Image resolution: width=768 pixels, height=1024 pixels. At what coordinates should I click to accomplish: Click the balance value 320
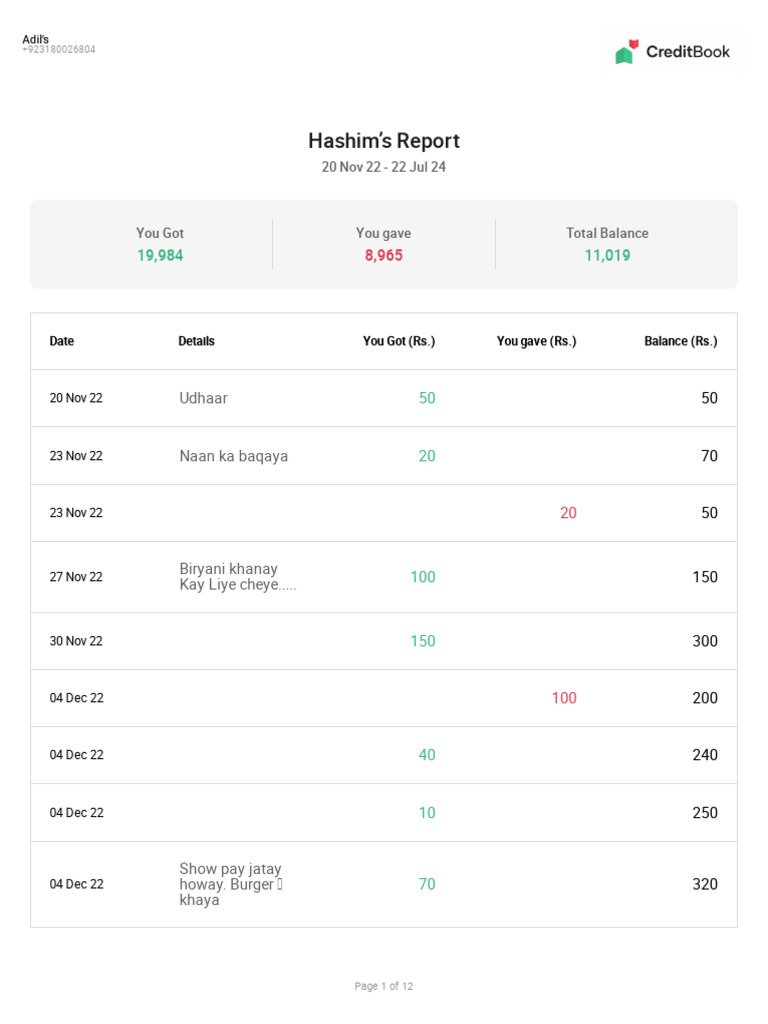click(705, 884)
